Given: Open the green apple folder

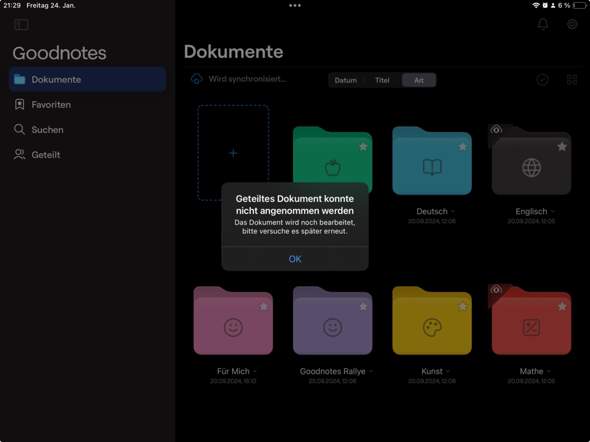Looking at the screenshot, I should [x=333, y=160].
